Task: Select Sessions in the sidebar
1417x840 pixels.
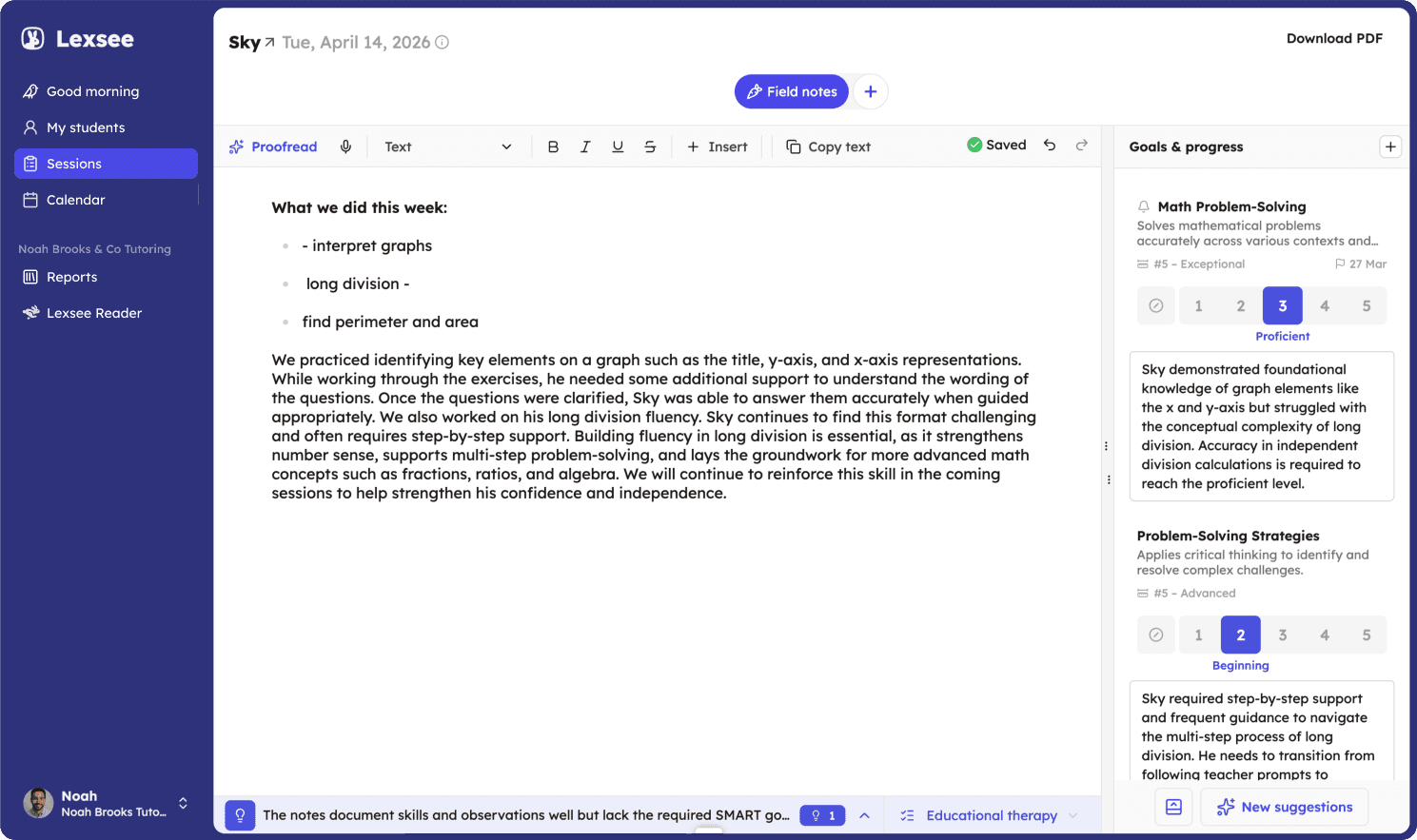Action: 106,164
